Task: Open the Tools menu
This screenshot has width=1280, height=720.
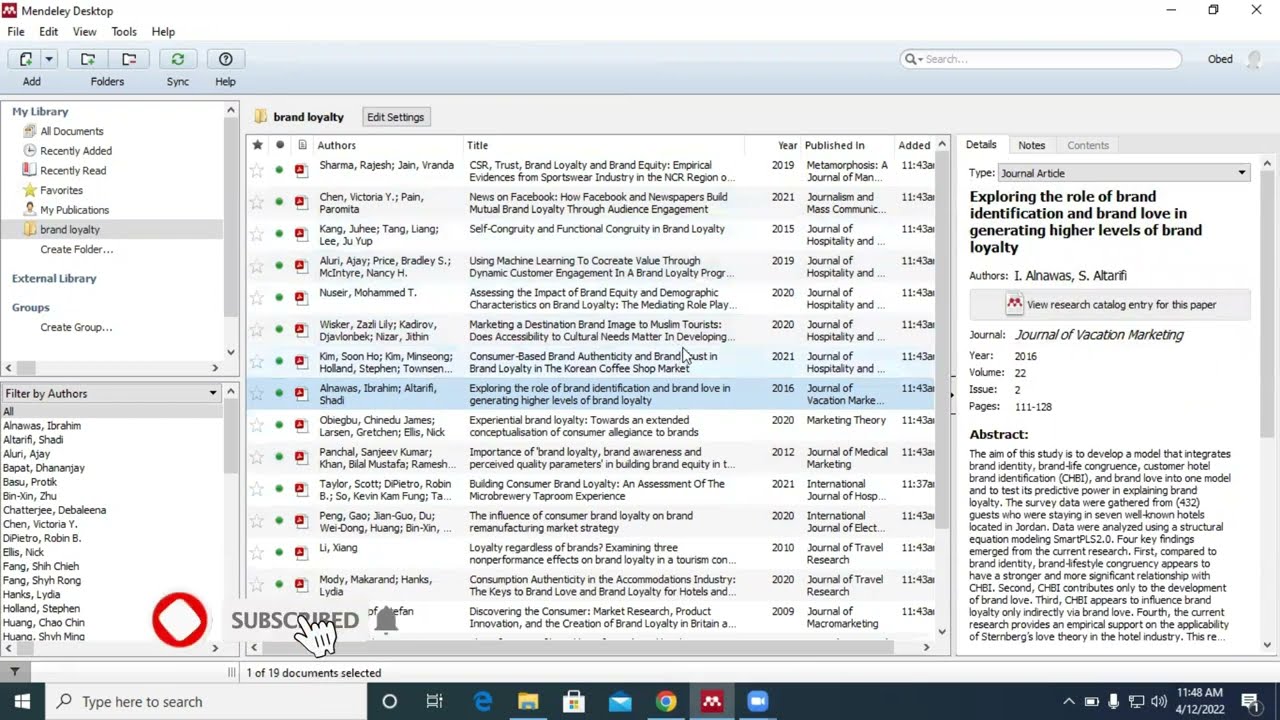Action: 124,32
